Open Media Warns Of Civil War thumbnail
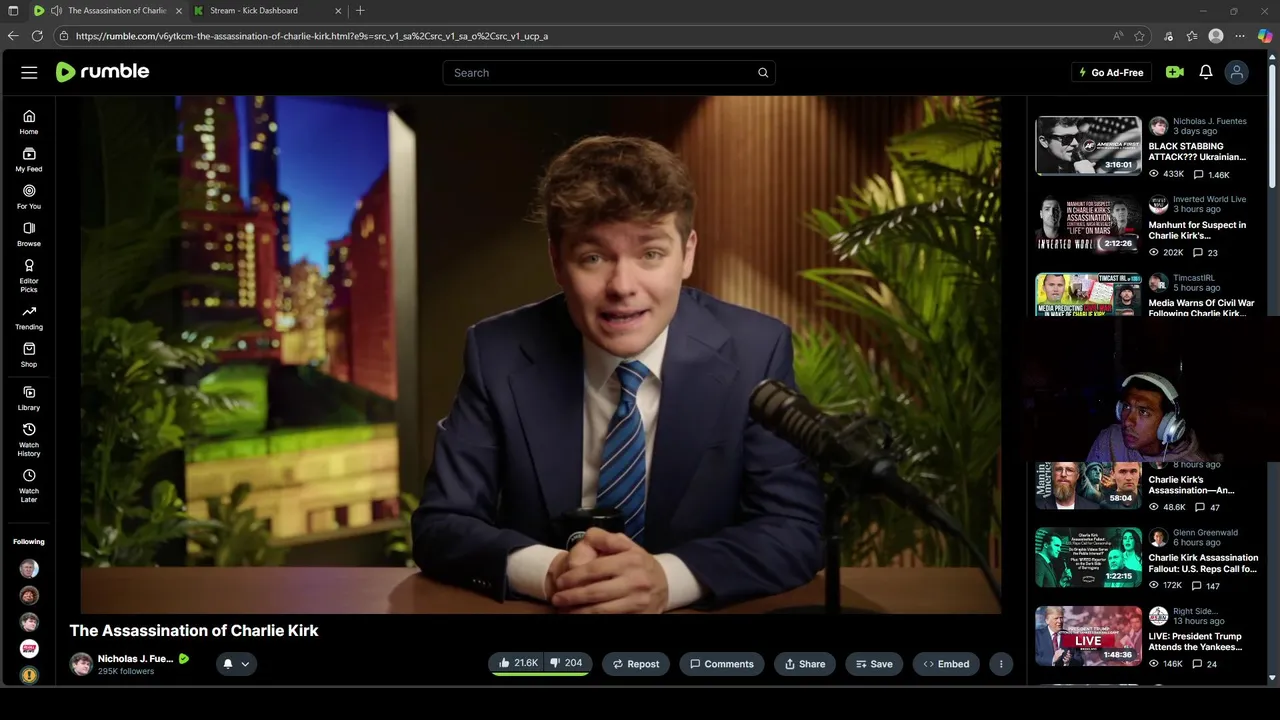The height and width of the screenshot is (720, 1280). pyautogui.click(x=1088, y=295)
